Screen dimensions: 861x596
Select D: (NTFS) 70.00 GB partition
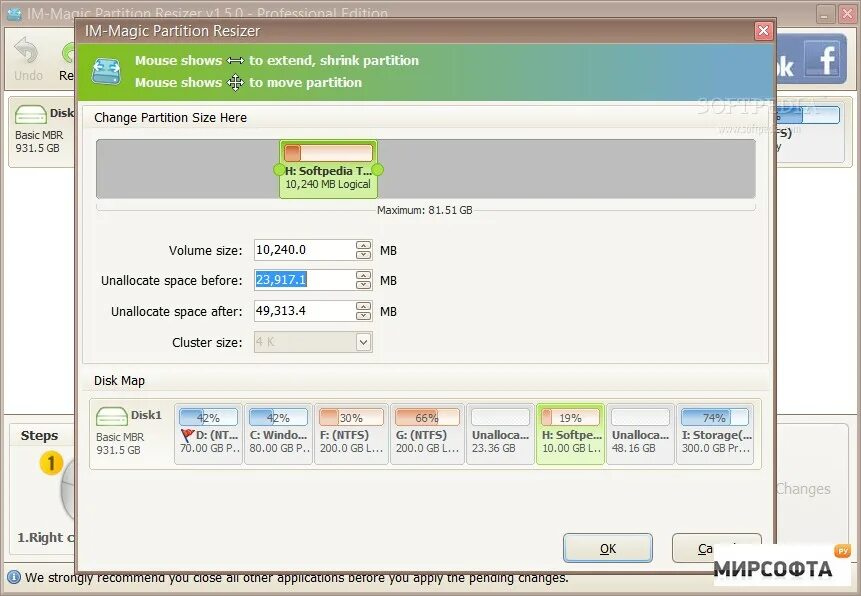tap(209, 434)
